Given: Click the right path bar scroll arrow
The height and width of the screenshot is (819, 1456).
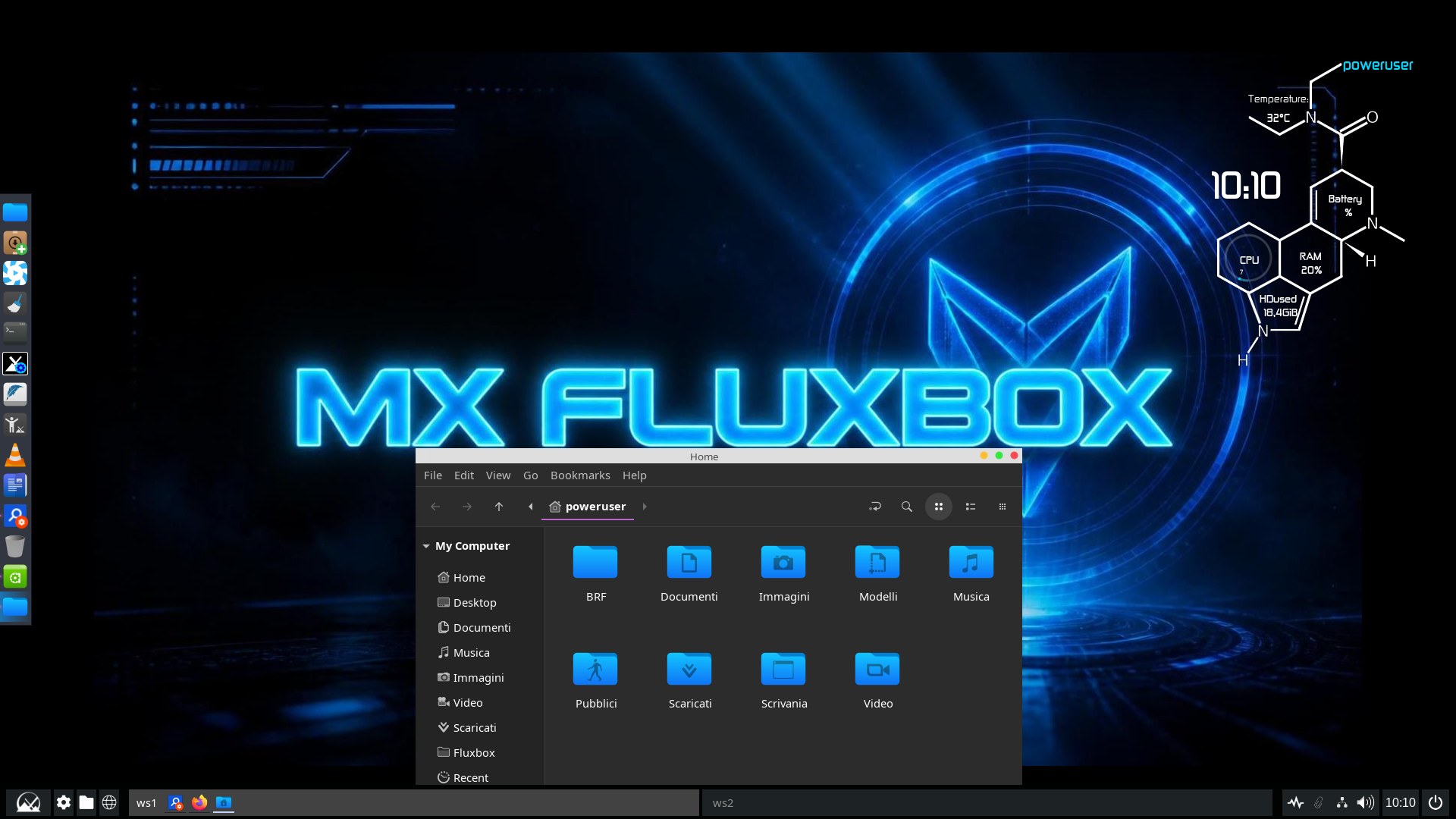Looking at the screenshot, I should click(645, 507).
